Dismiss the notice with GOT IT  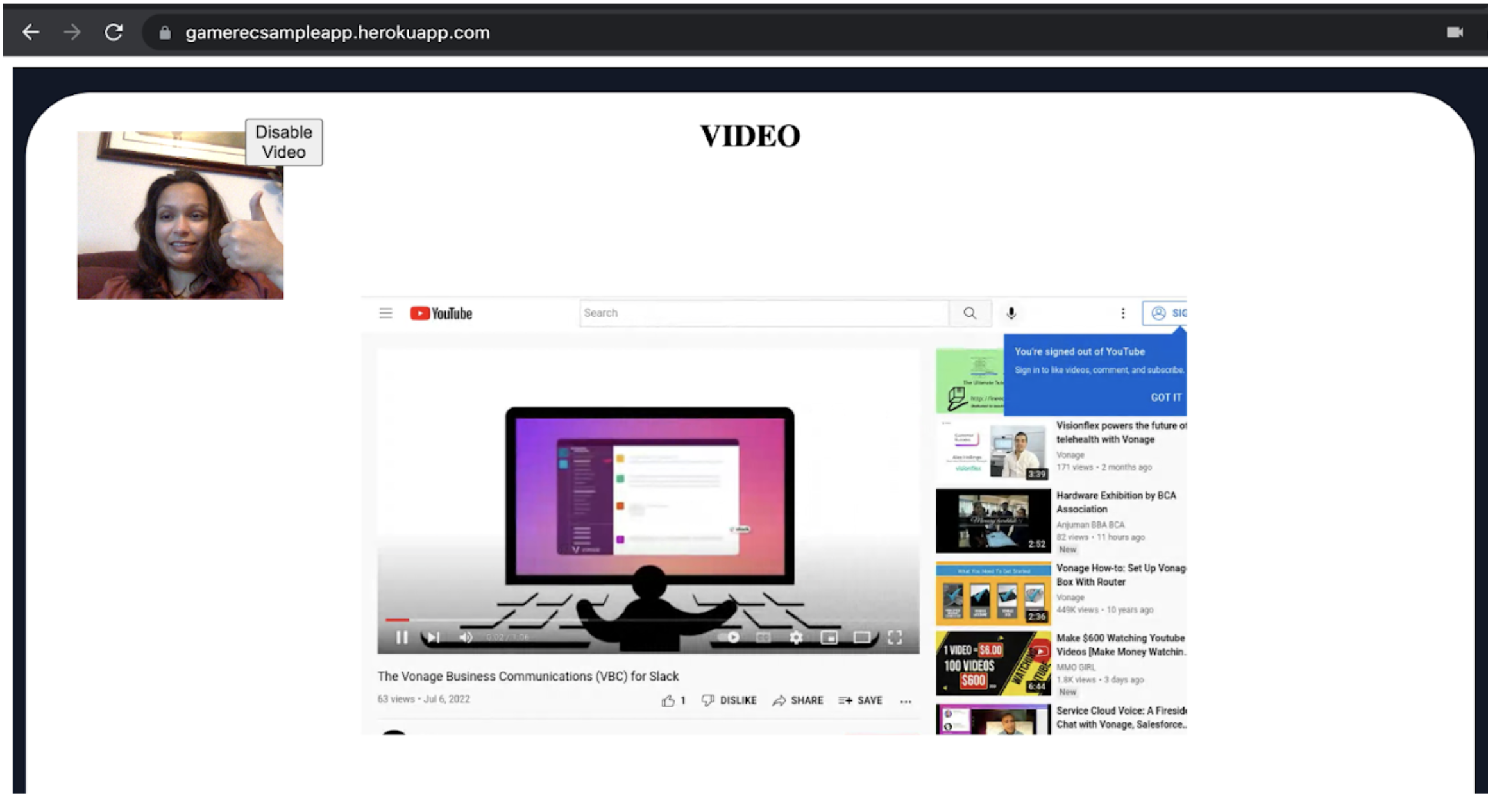pyautogui.click(x=1165, y=398)
